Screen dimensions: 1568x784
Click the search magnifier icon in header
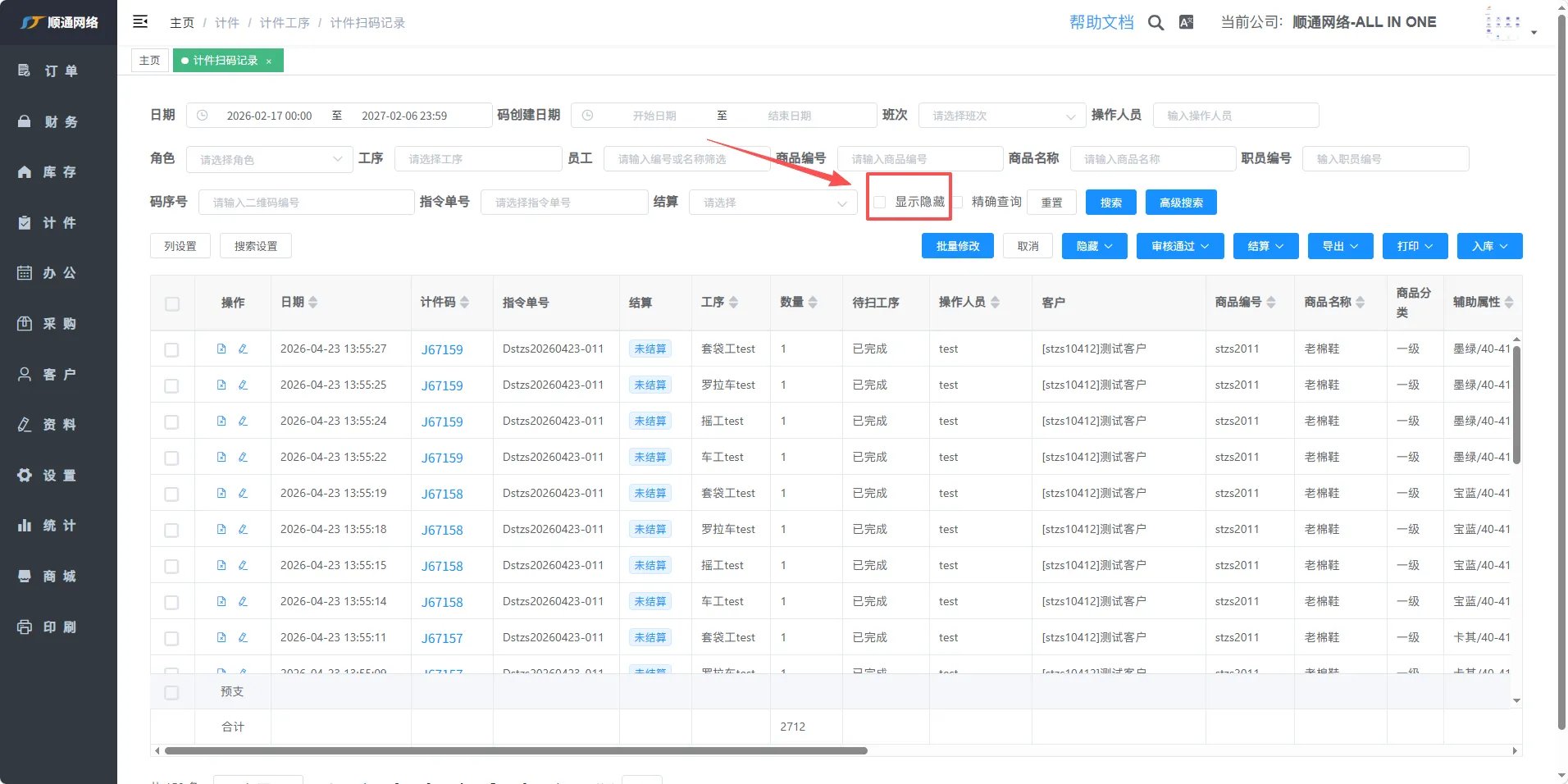tap(1155, 23)
